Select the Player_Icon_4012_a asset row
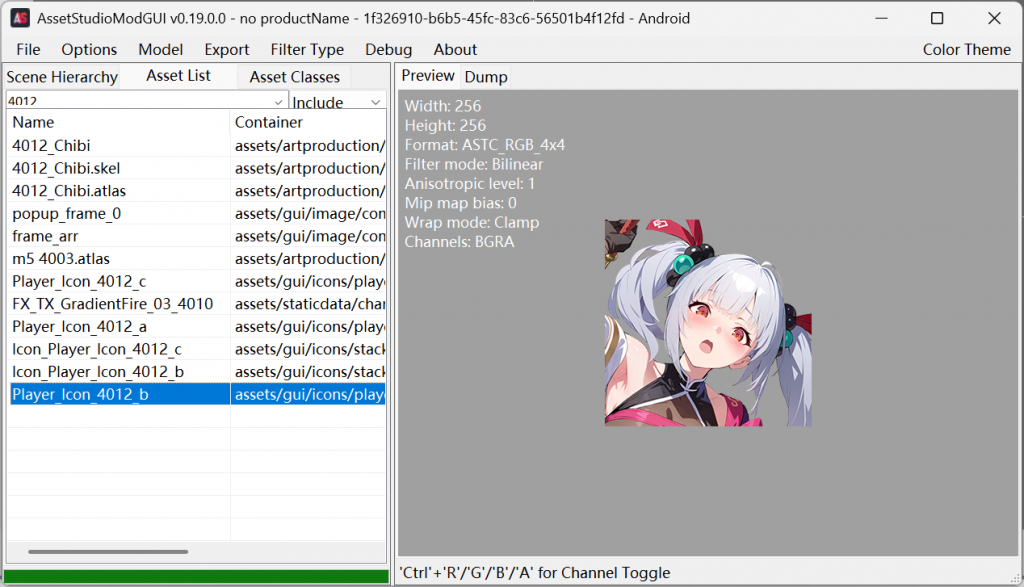1024x587 pixels. [197, 326]
